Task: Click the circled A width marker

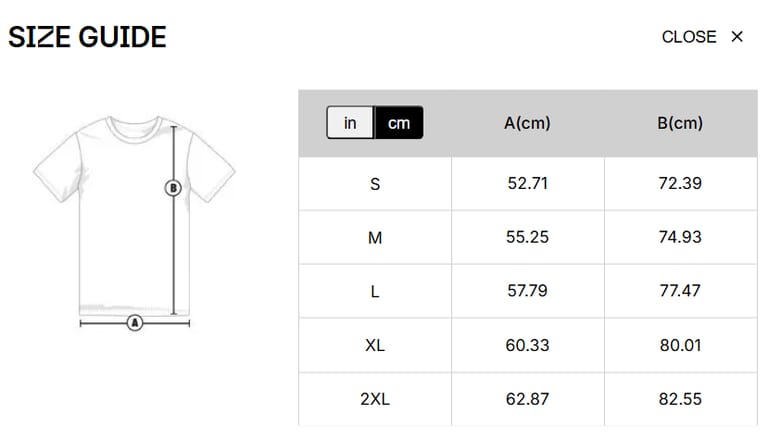Action: [x=135, y=323]
